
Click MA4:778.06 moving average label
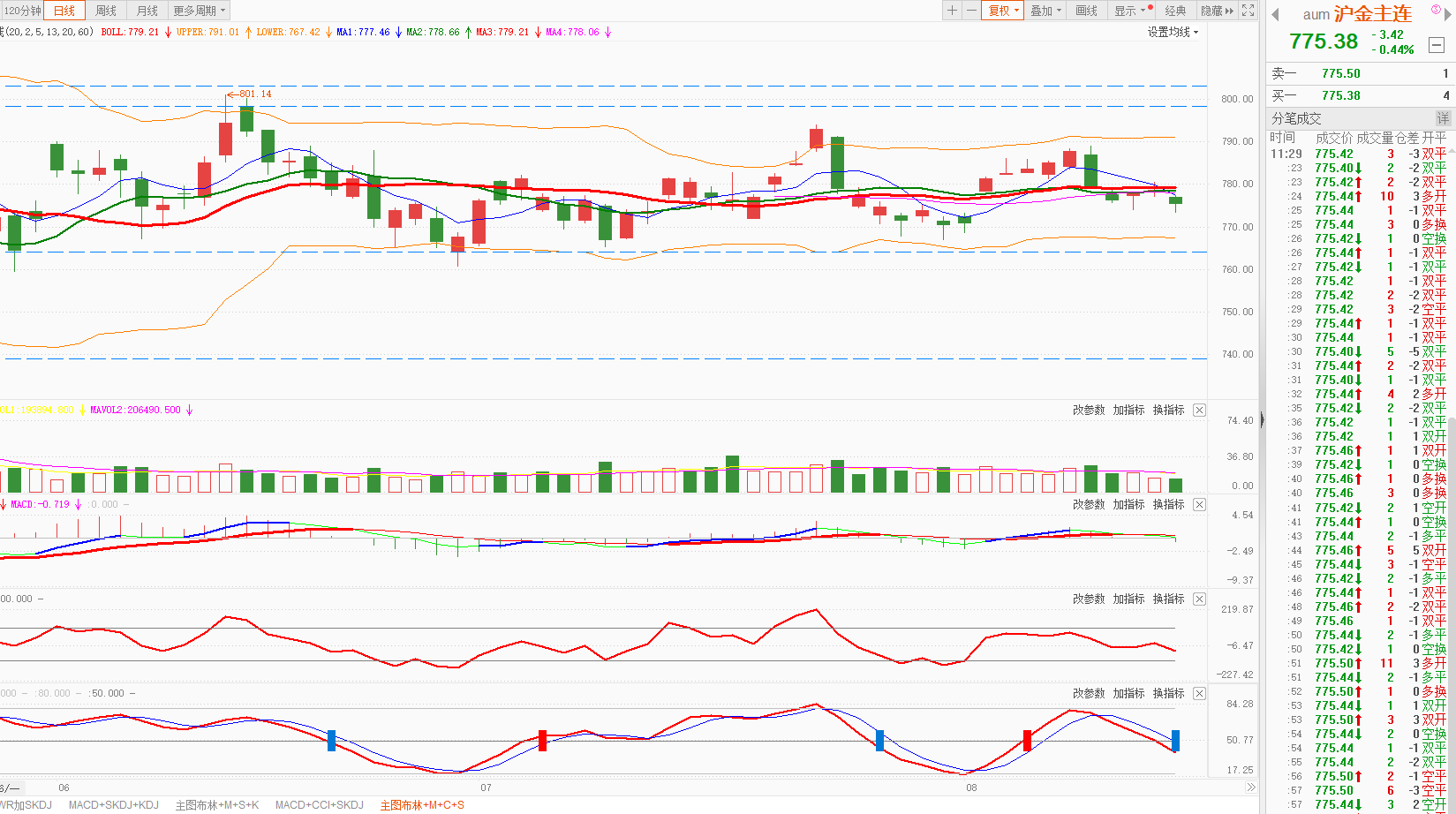click(572, 32)
